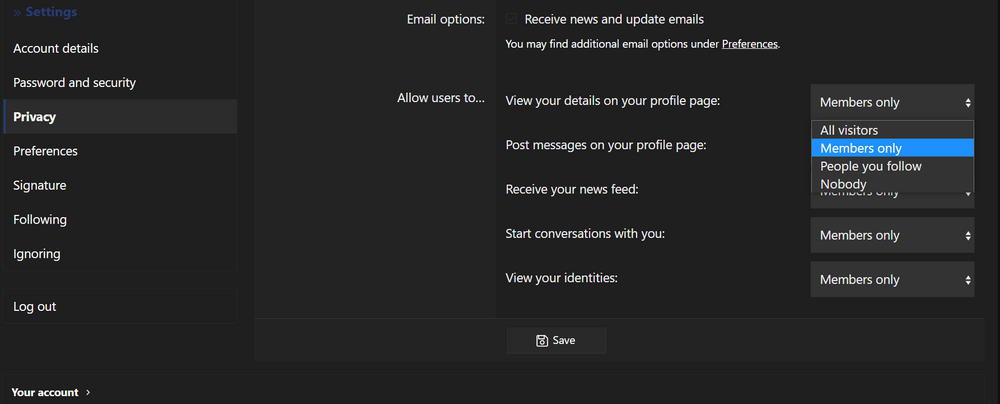Screen dimensions: 1000x404
Task: Expand the View your identities dropdown
Action: coord(892,280)
